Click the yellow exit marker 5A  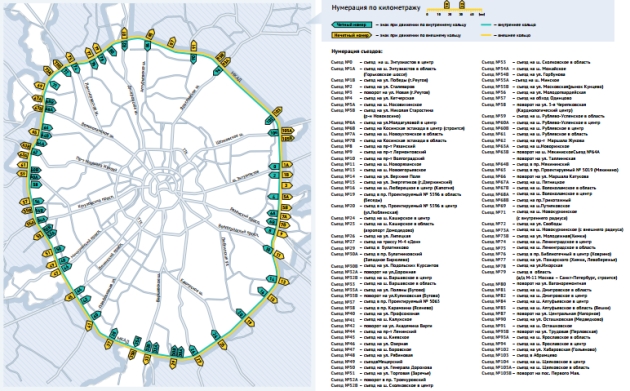pos(286,197)
